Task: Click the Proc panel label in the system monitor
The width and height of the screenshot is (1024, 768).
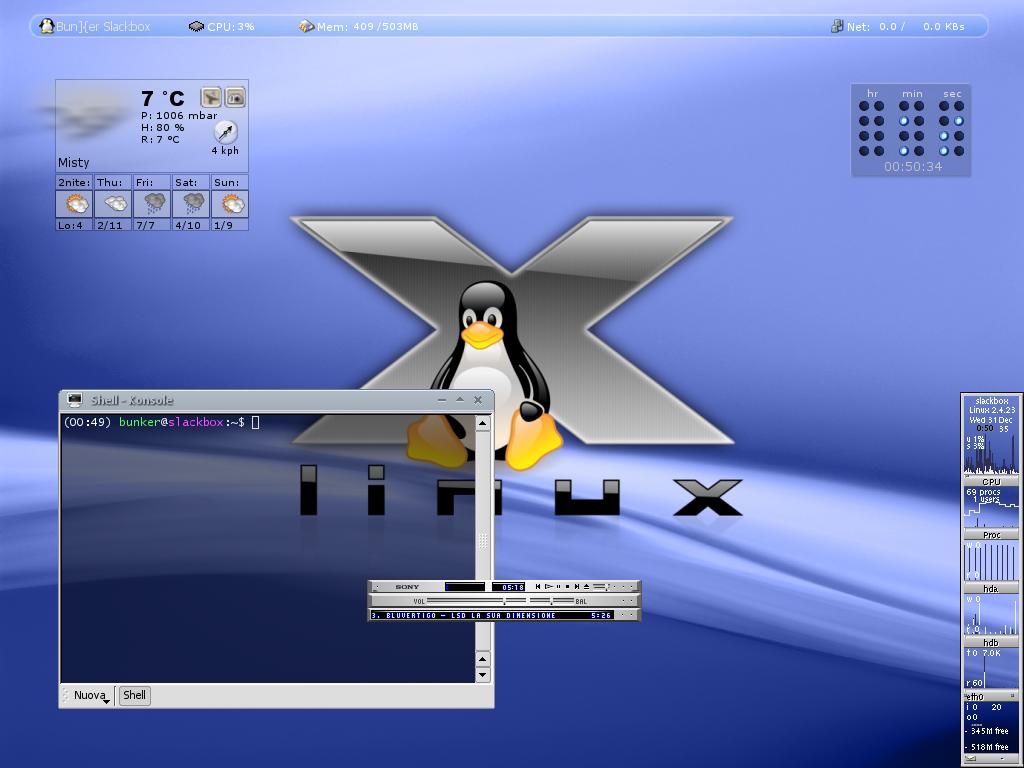Action: tap(991, 535)
